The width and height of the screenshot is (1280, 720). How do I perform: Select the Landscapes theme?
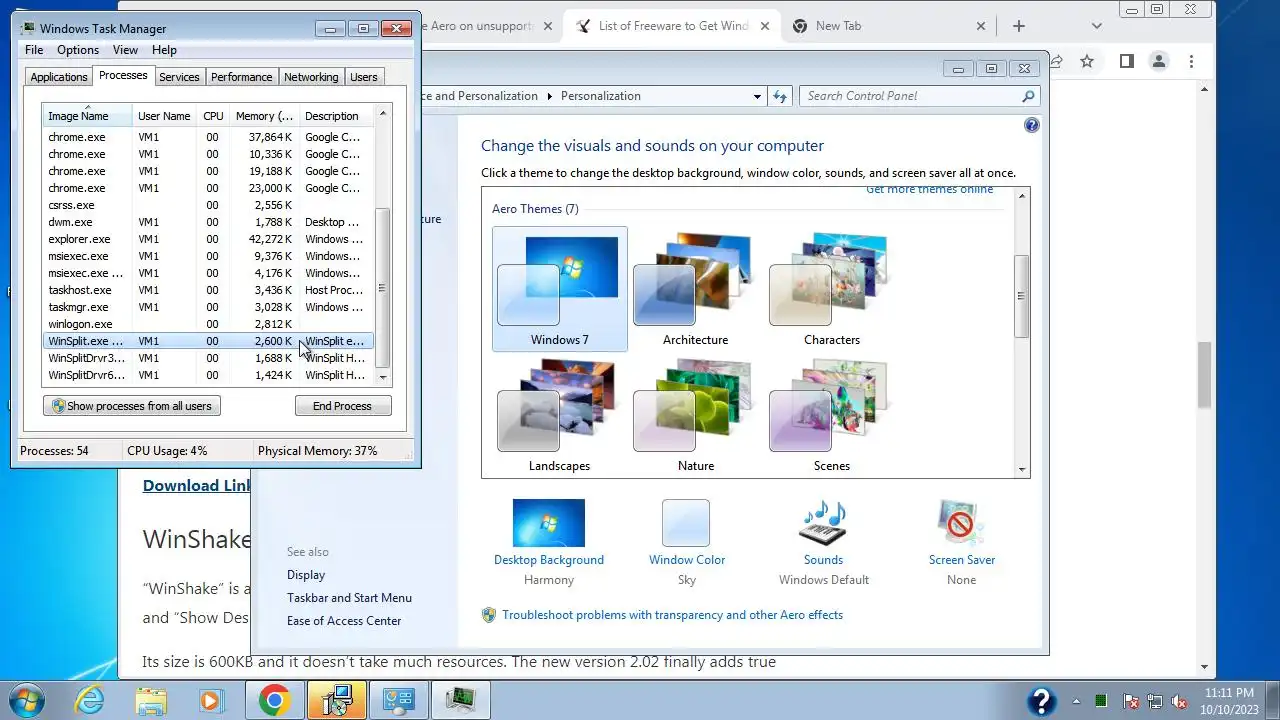(x=560, y=416)
